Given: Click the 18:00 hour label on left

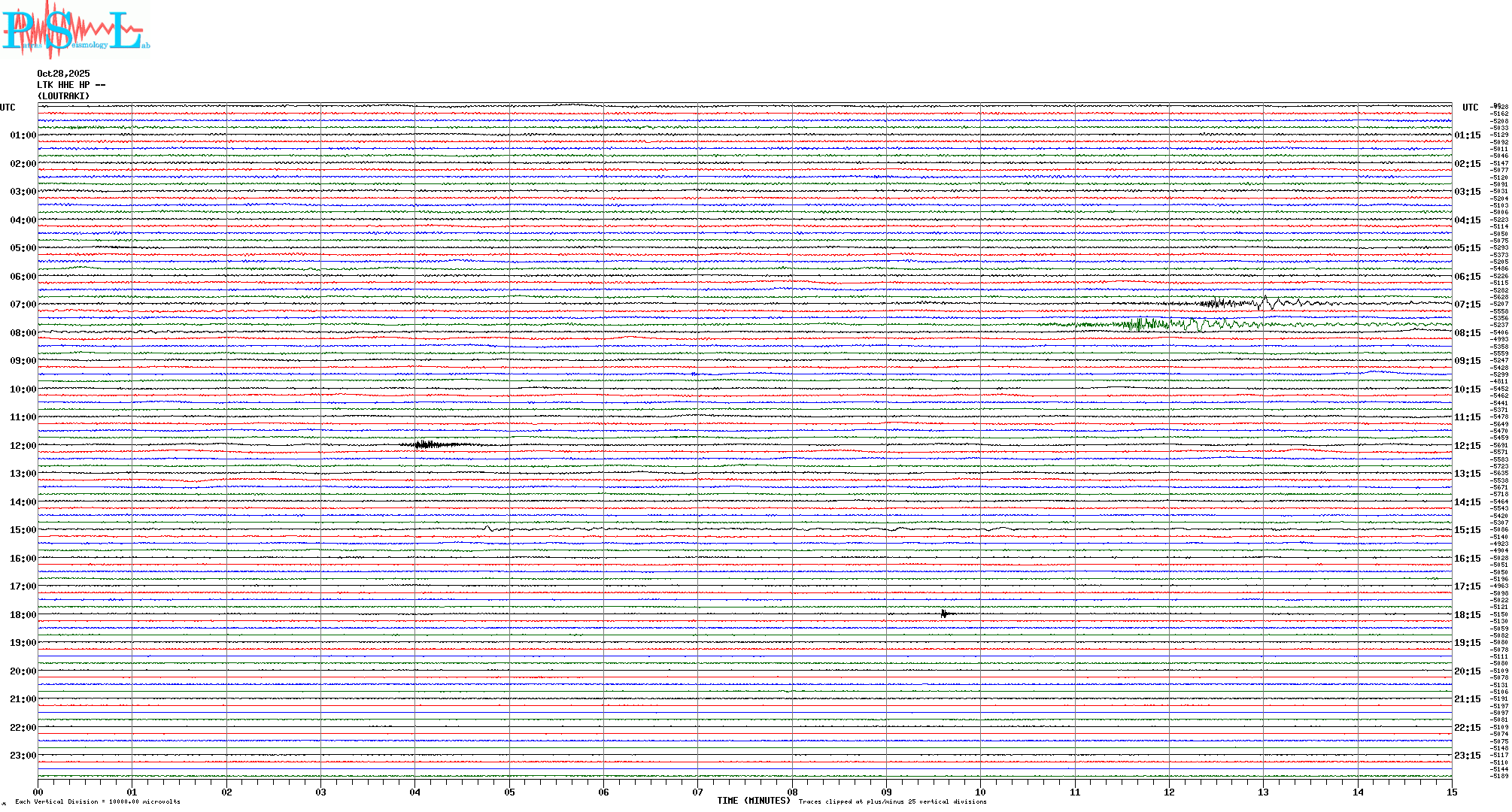Looking at the screenshot, I should point(23,615).
